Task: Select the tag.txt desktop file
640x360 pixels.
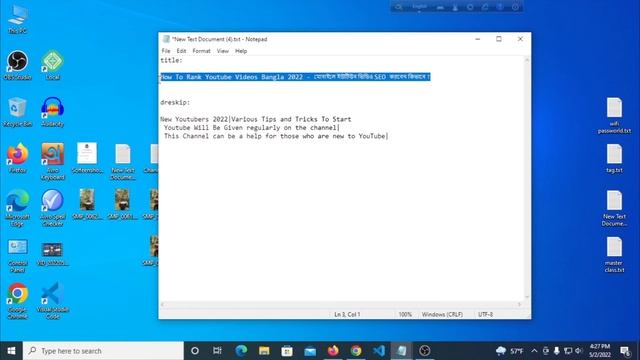Action: pyautogui.click(x=614, y=158)
